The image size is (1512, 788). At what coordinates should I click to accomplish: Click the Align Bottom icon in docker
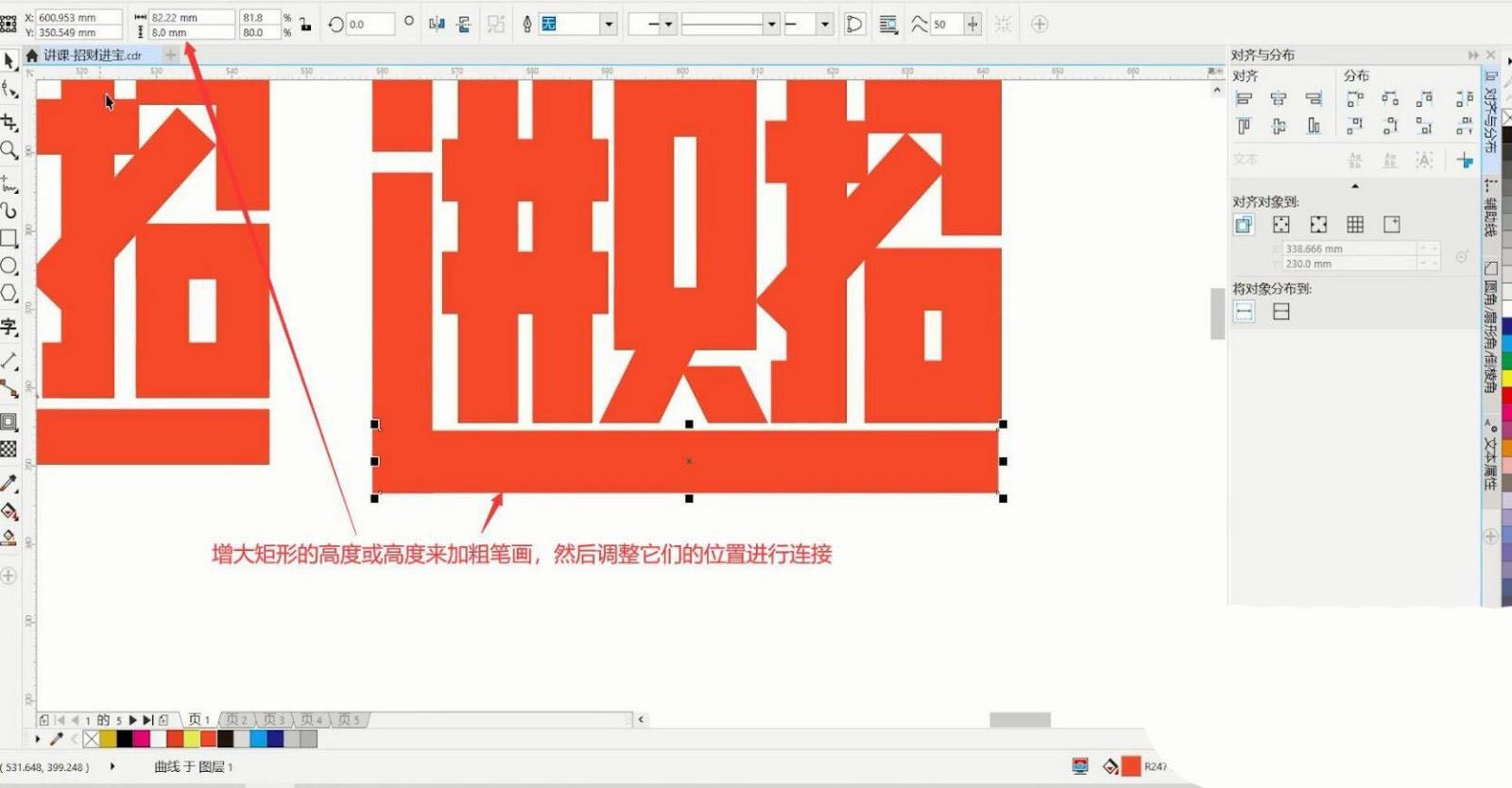point(1314,126)
